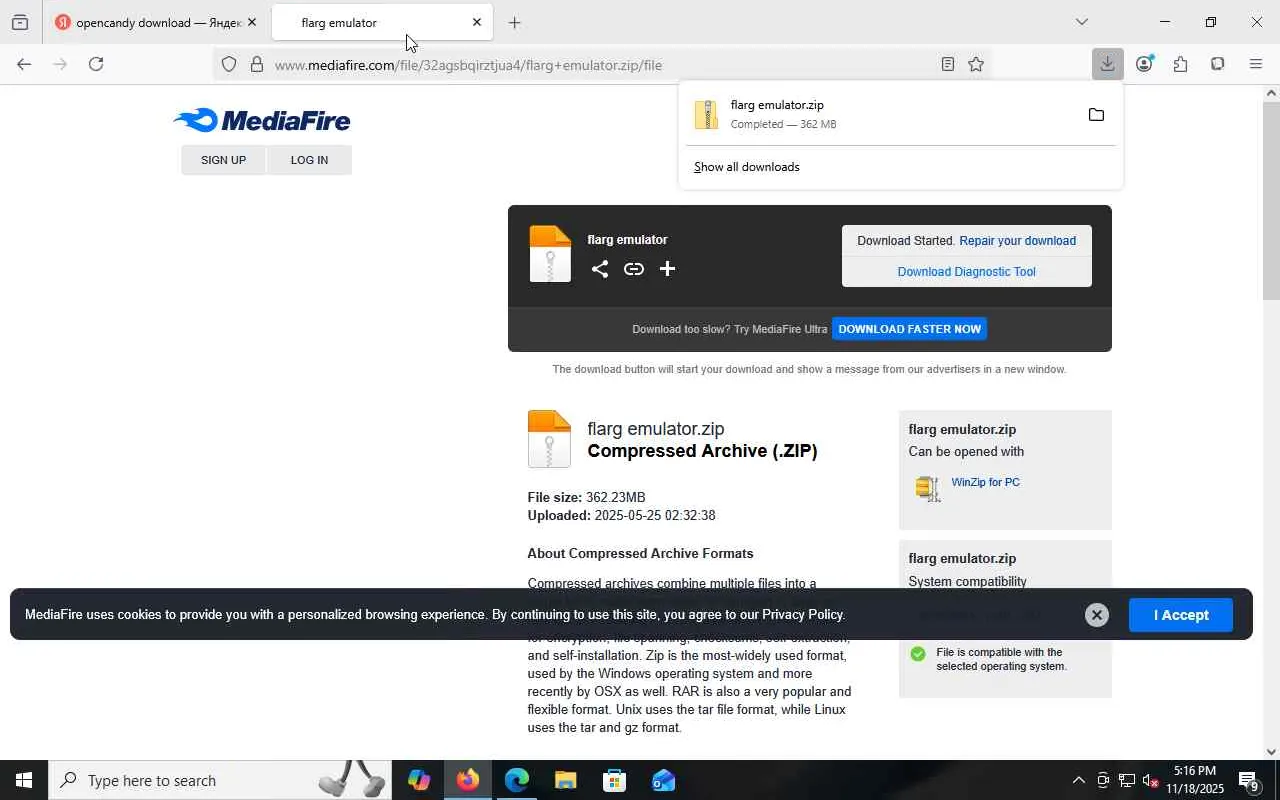
Task: Open the WinZip for PC link
Action: (985, 482)
